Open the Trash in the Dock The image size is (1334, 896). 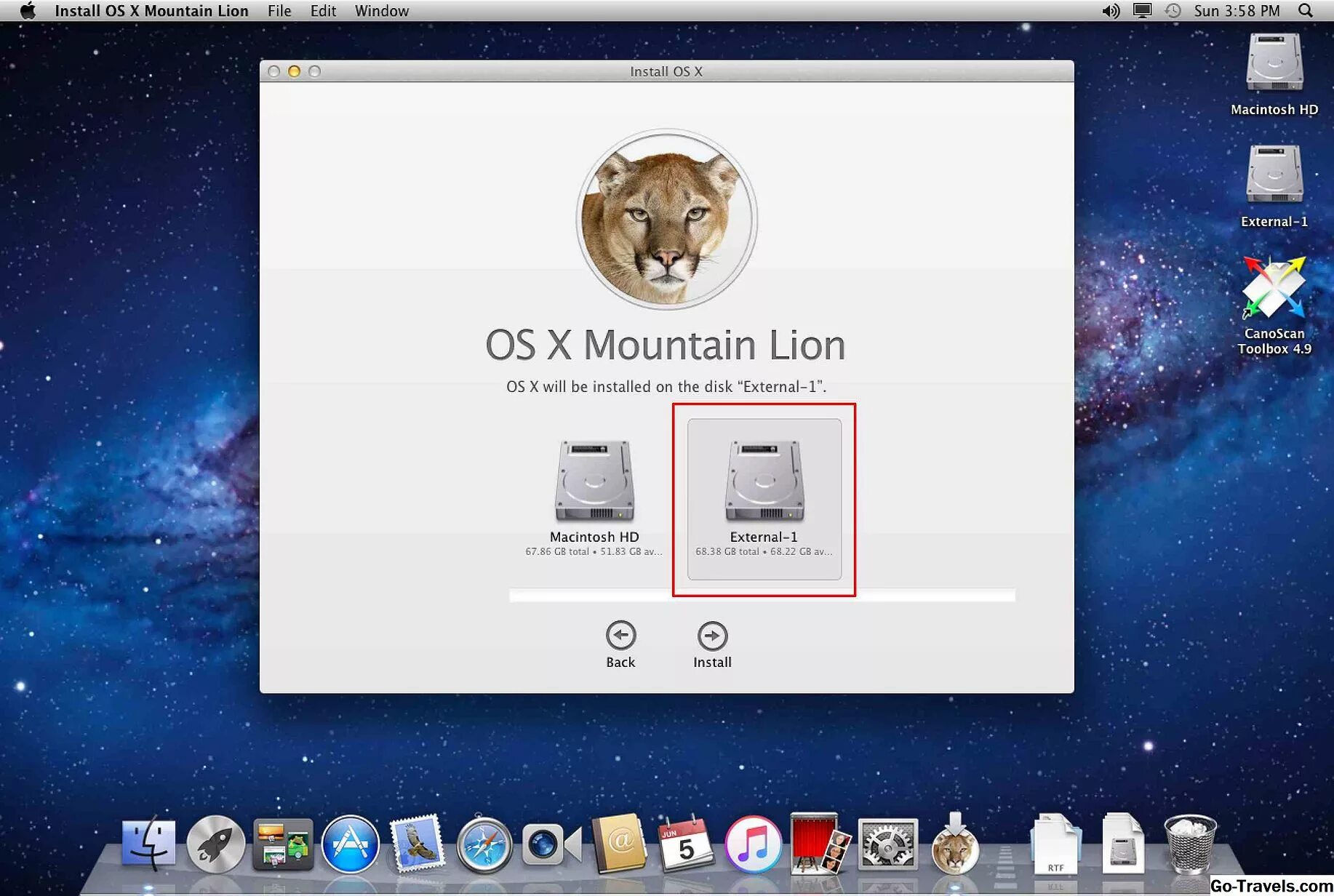pyautogui.click(x=1190, y=844)
